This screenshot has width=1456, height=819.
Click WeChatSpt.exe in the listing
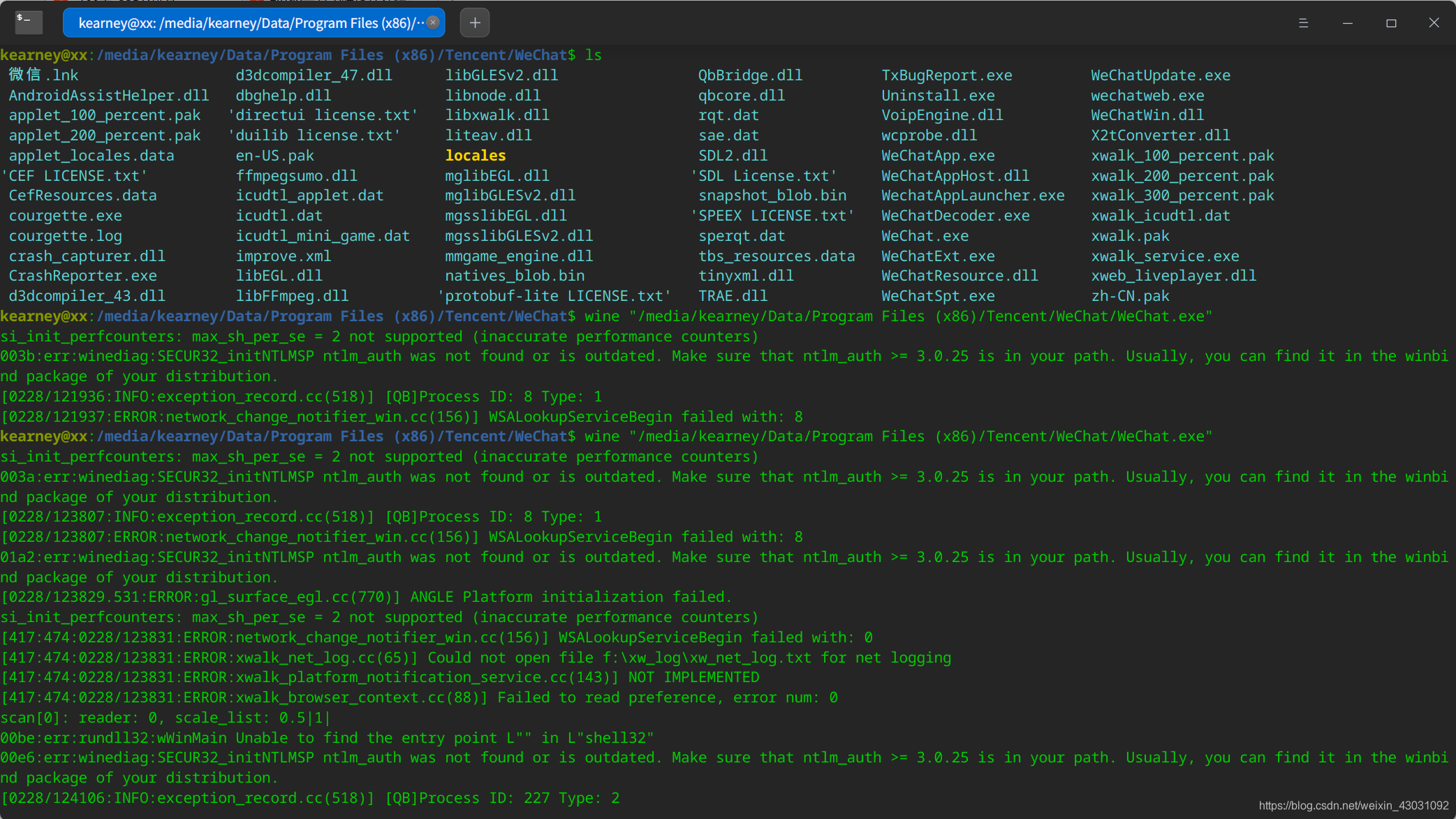938,296
